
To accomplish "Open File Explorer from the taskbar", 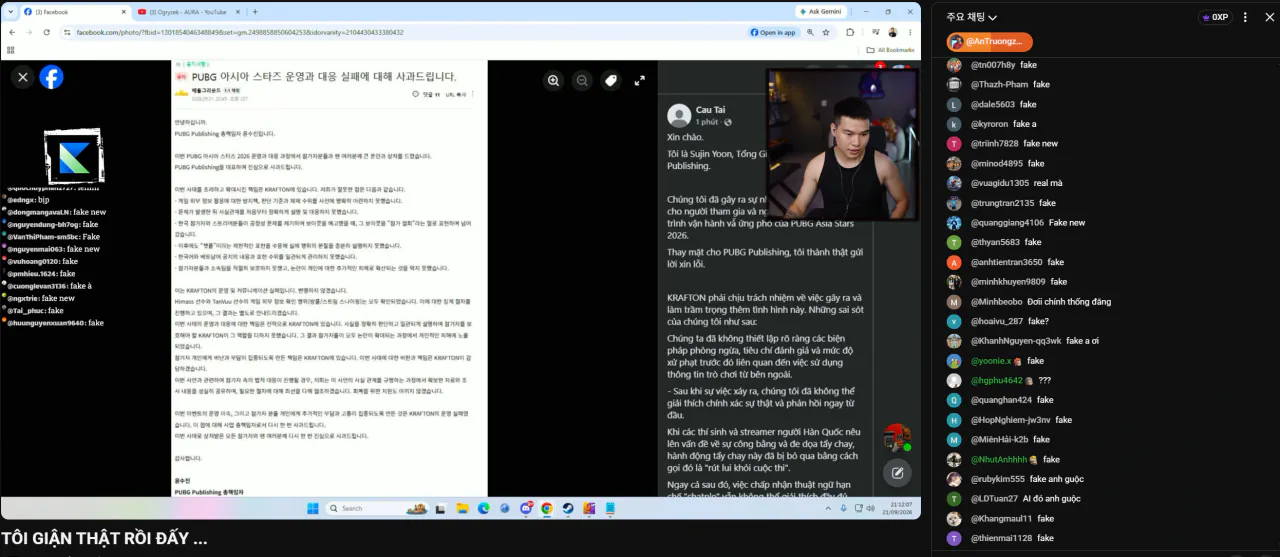I will (x=464, y=508).
